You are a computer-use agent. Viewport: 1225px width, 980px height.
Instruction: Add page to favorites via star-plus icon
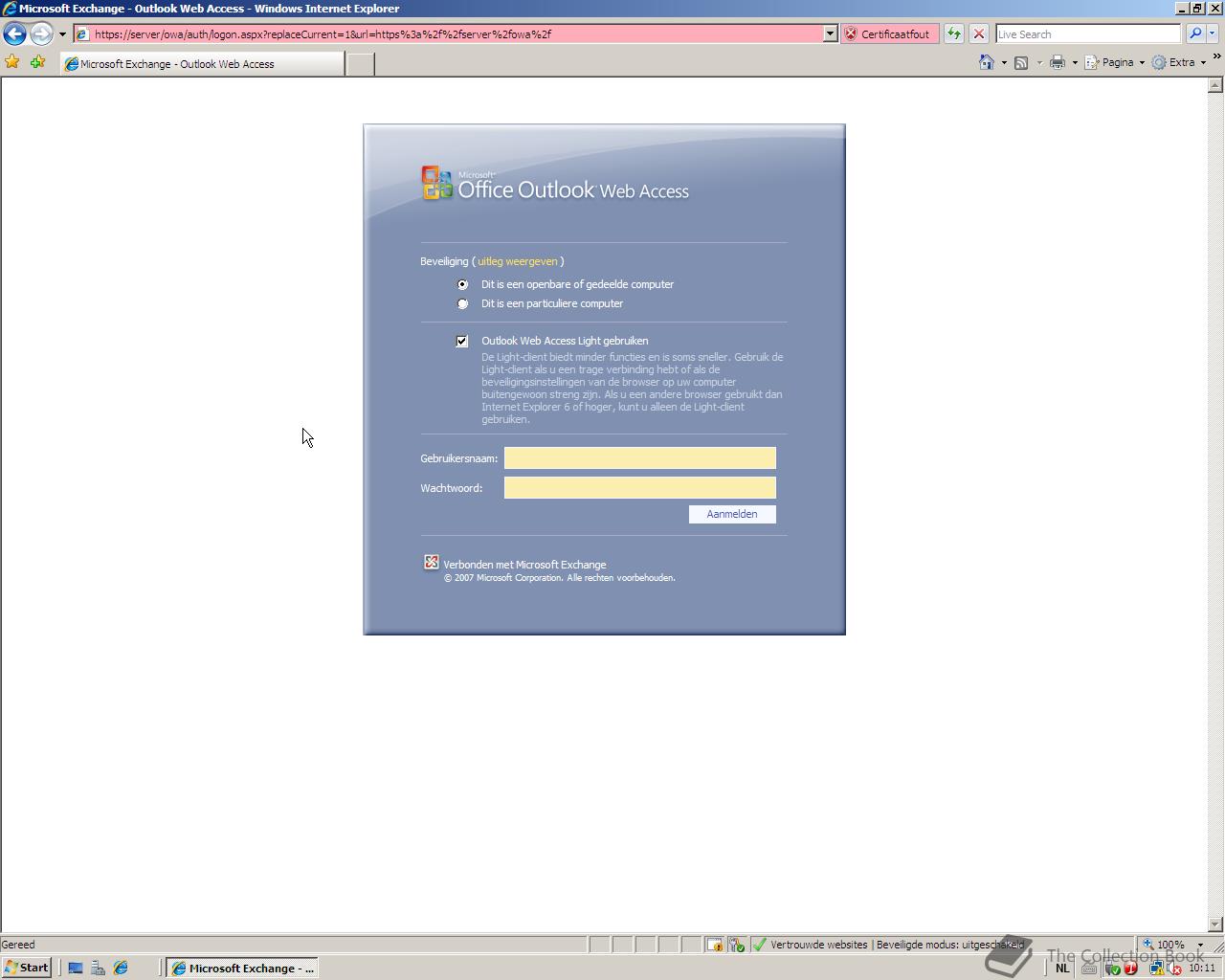coord(38,62)
